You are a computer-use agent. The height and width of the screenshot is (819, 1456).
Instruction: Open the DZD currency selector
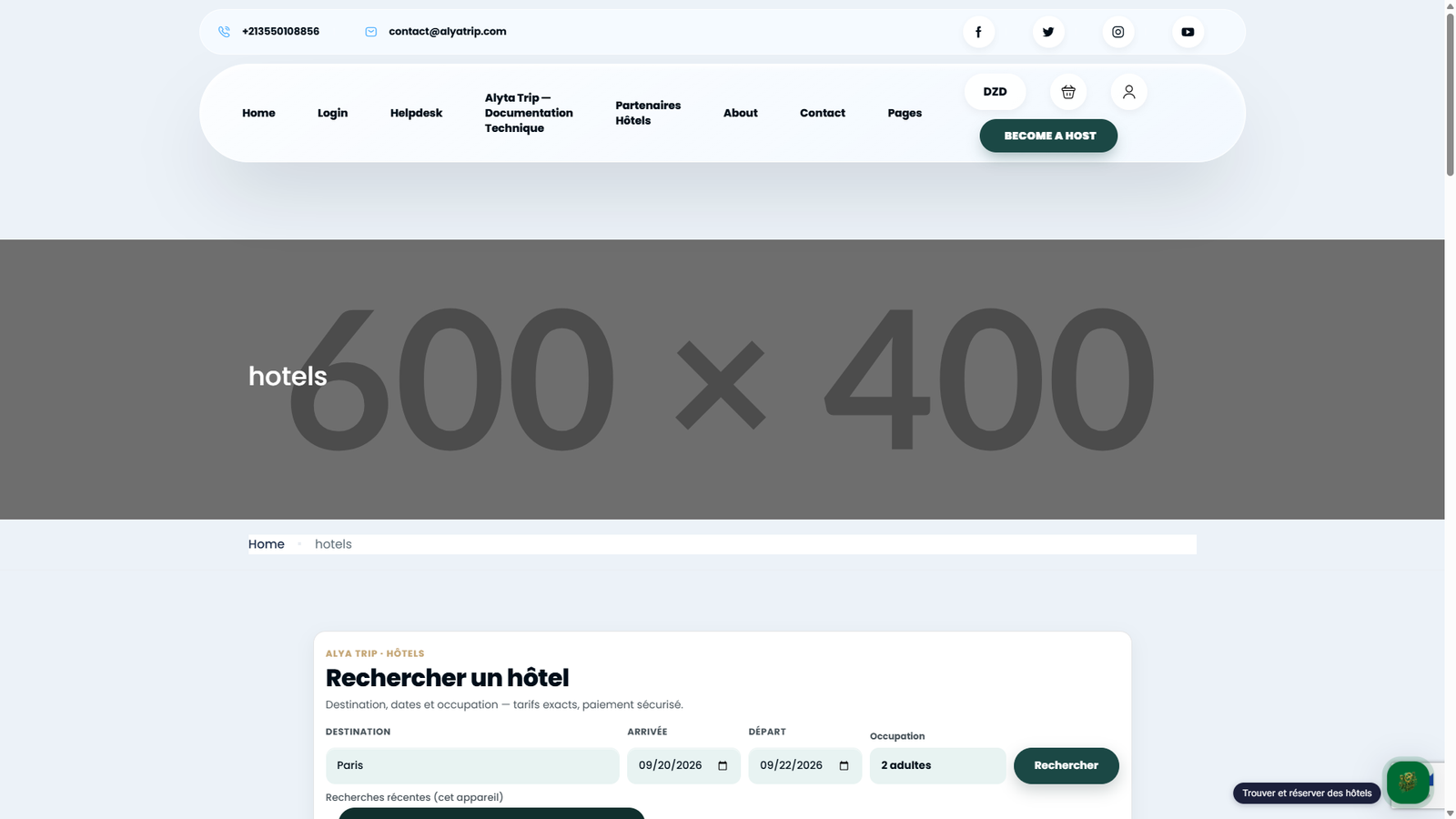point(995,92)
